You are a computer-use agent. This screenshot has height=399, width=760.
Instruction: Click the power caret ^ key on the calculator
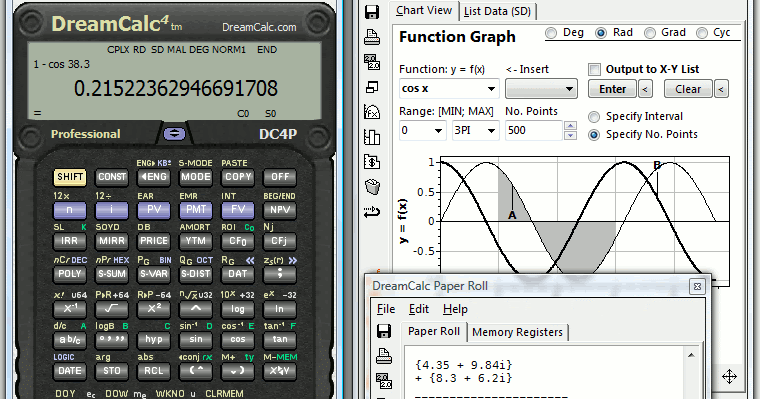pos(196,309)
